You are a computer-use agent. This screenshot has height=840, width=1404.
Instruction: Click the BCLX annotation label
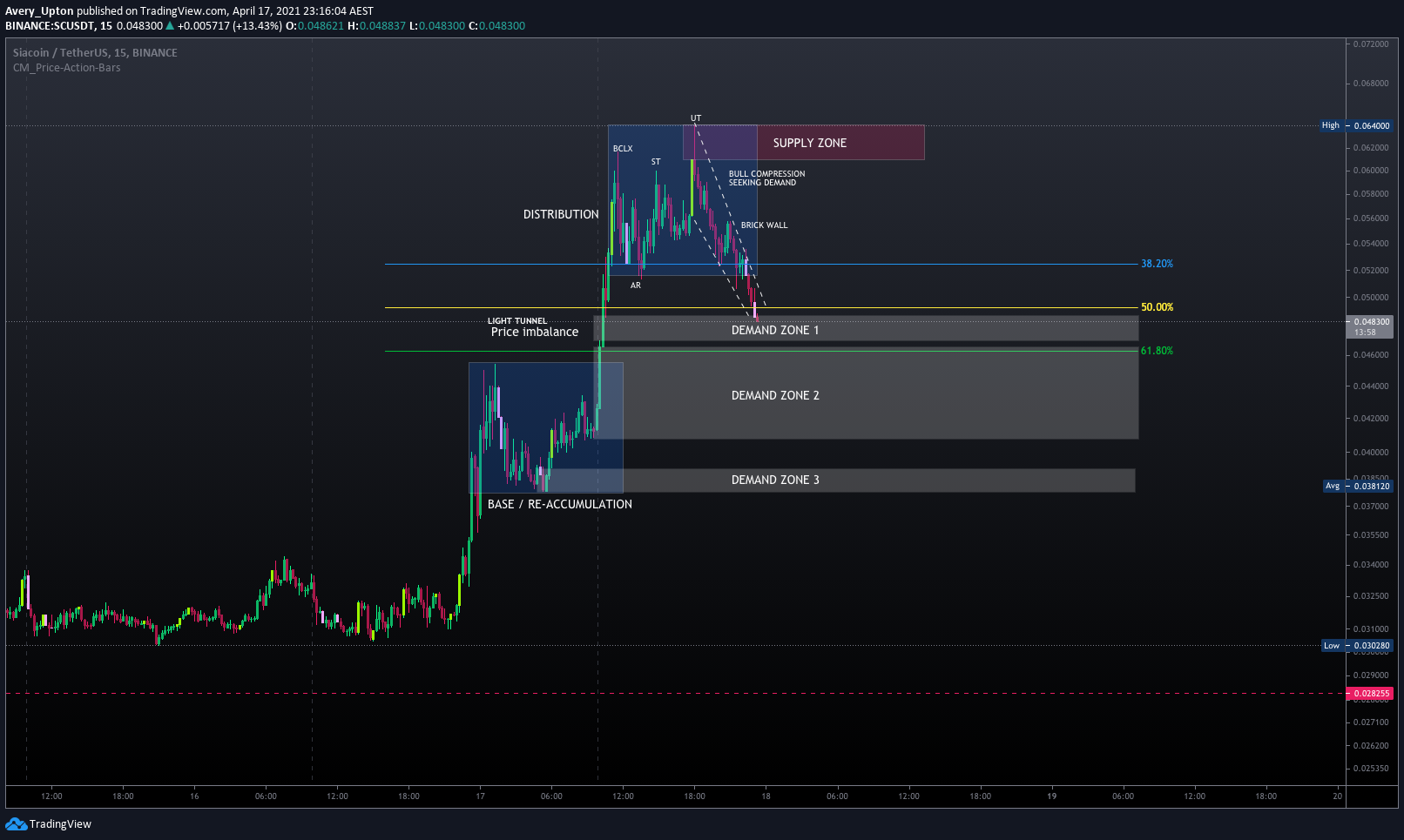623,149
